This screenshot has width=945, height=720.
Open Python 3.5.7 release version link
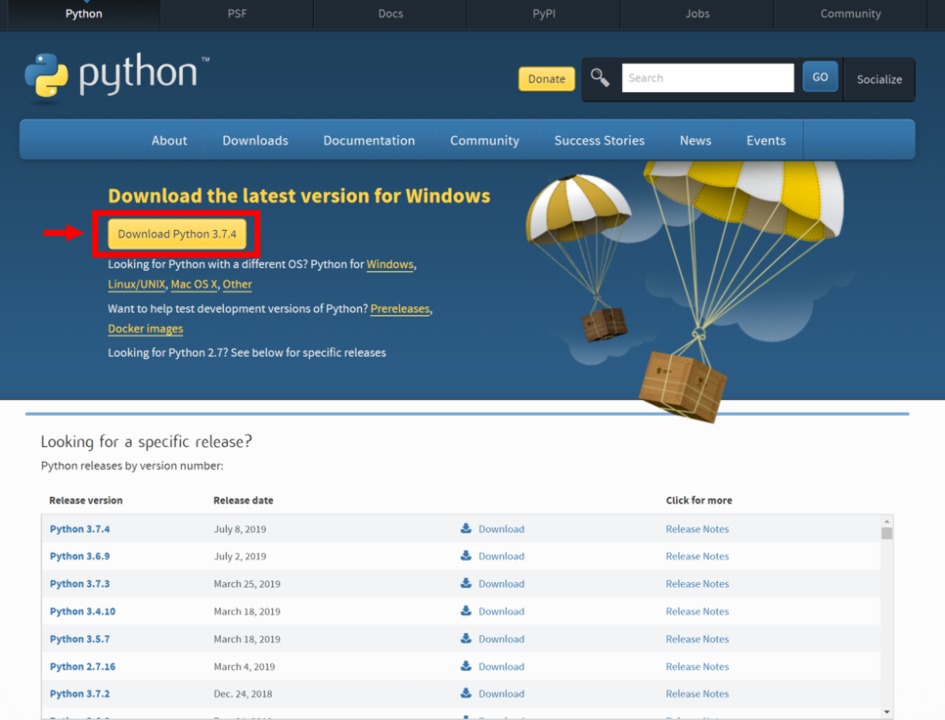pos(80,639)
